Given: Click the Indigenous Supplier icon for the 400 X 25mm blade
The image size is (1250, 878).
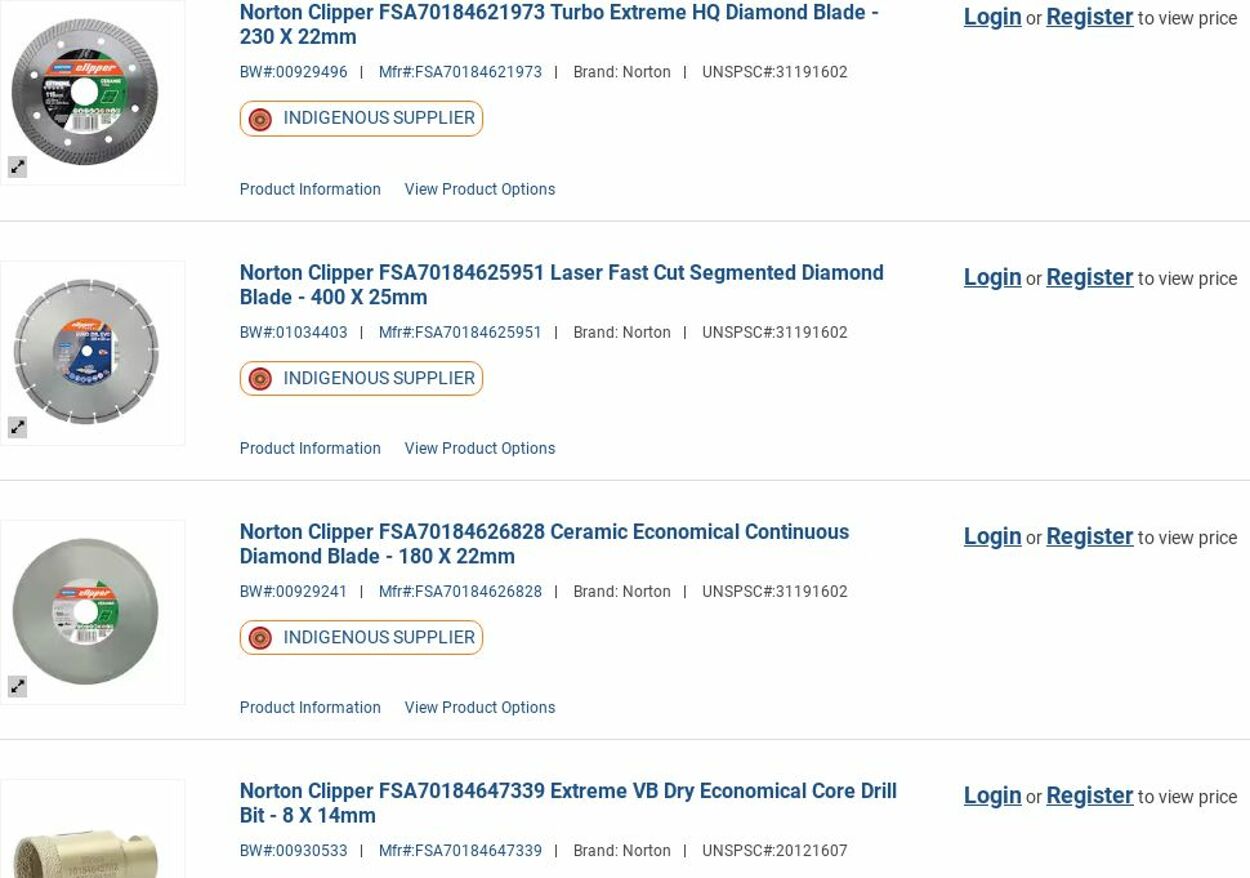Looking at the screenshot, I should click(260, 379).
